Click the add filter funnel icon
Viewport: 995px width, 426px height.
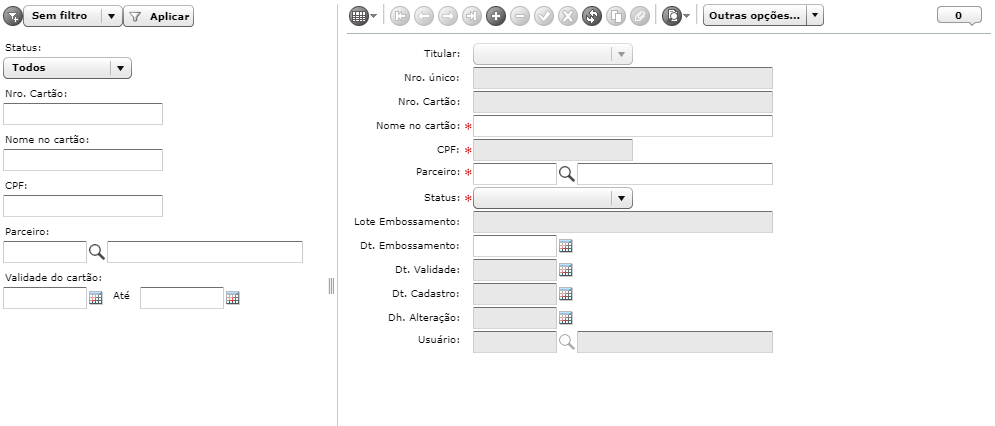[x=13, y=17]
